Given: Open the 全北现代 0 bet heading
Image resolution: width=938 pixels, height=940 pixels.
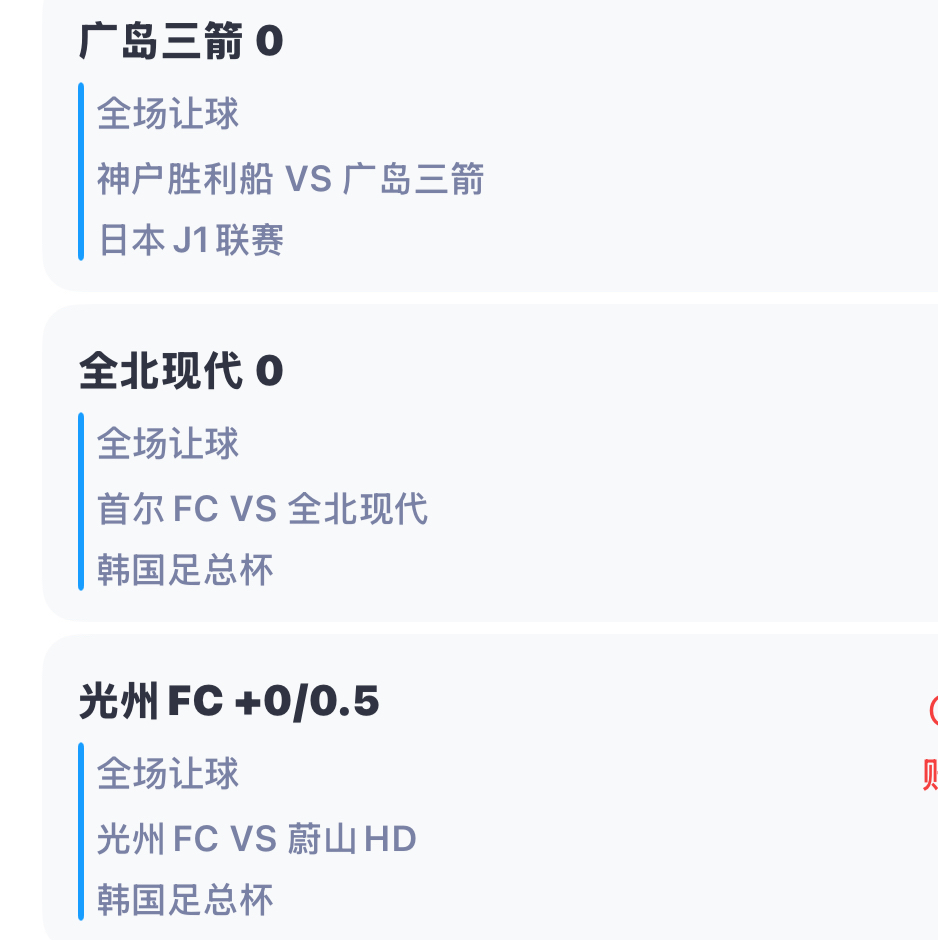Looking at the screenshot, I should [181, 370].
